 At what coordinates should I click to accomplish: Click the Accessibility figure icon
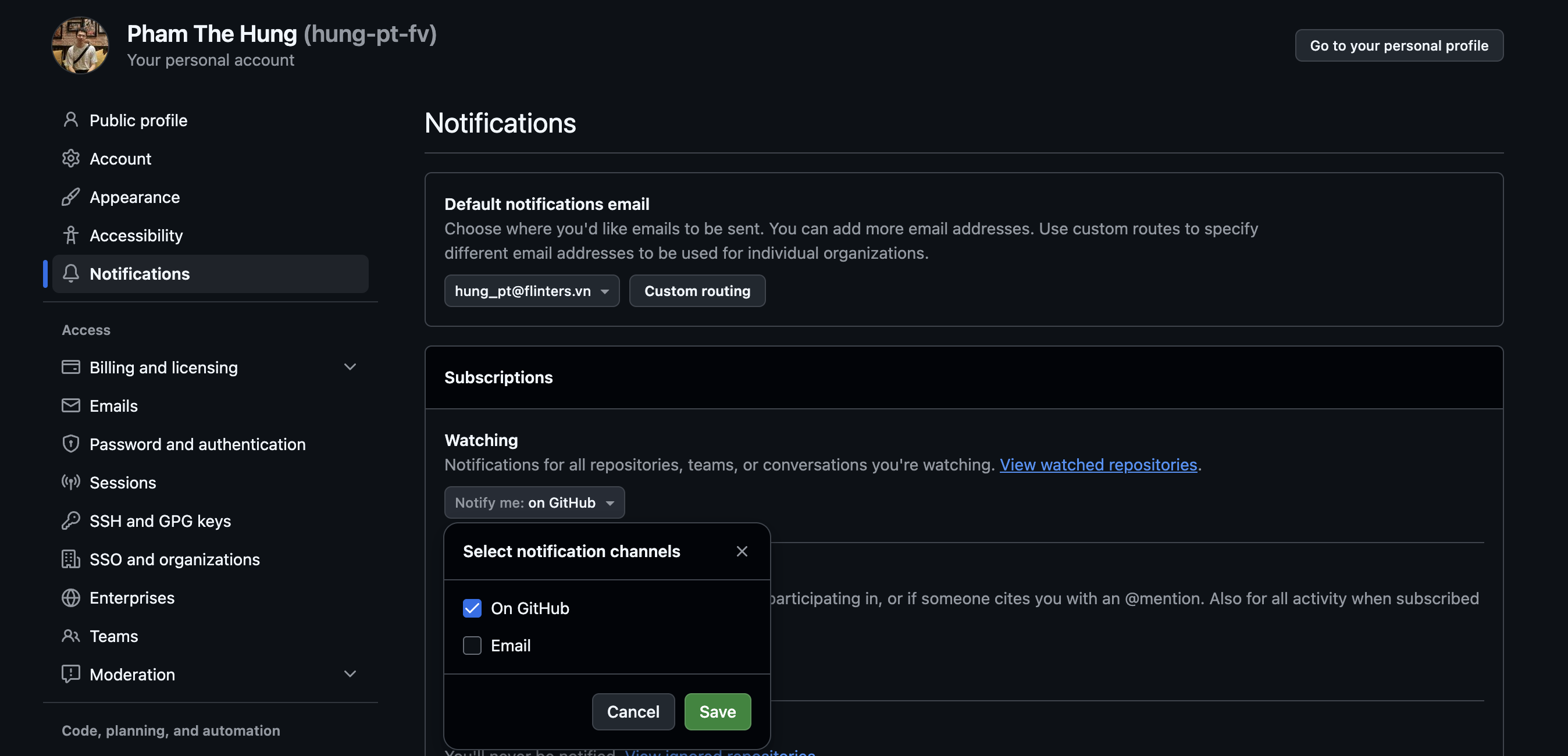click(70, 235)
